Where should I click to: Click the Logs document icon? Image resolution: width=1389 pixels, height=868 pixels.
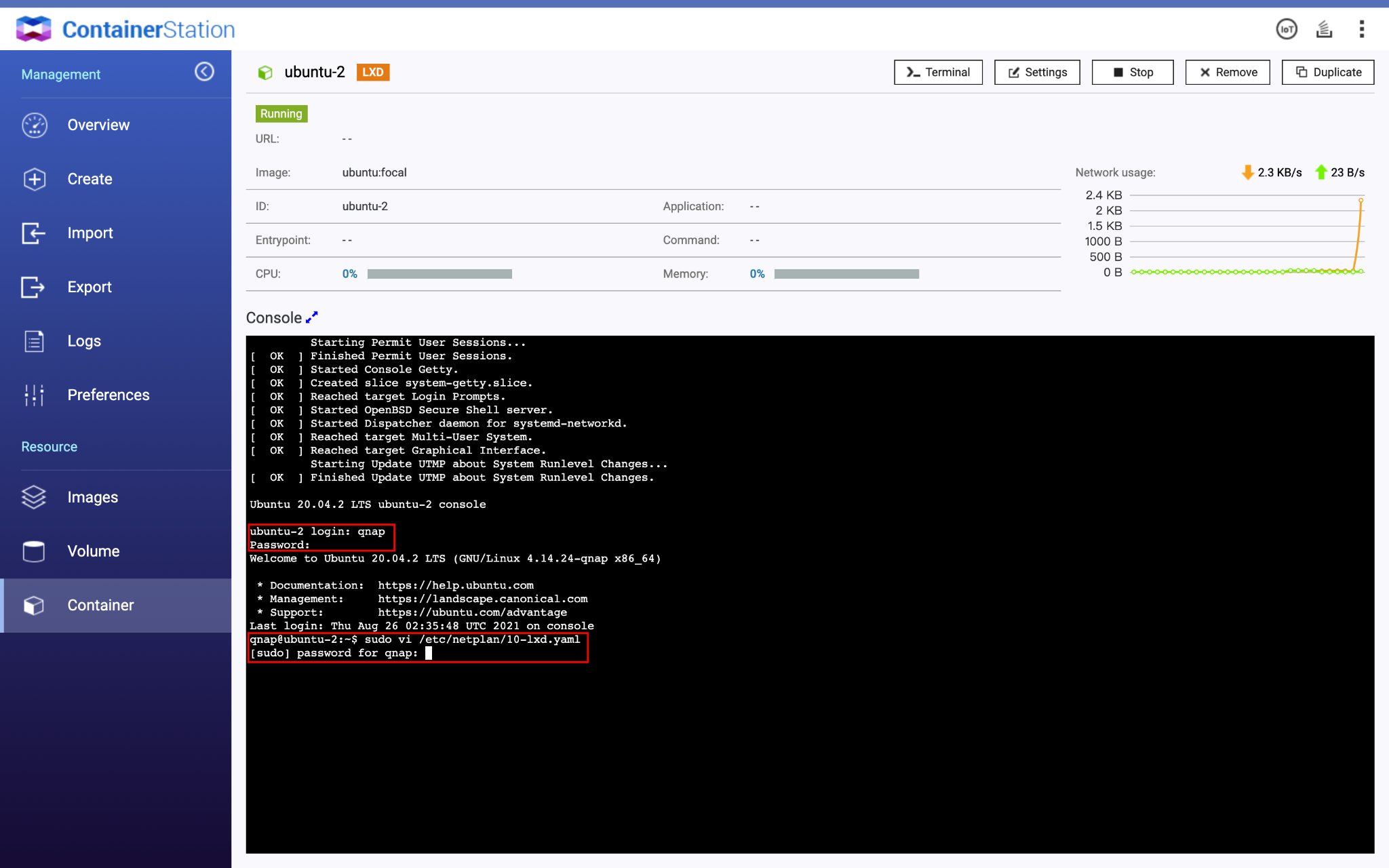click(34, 341)
